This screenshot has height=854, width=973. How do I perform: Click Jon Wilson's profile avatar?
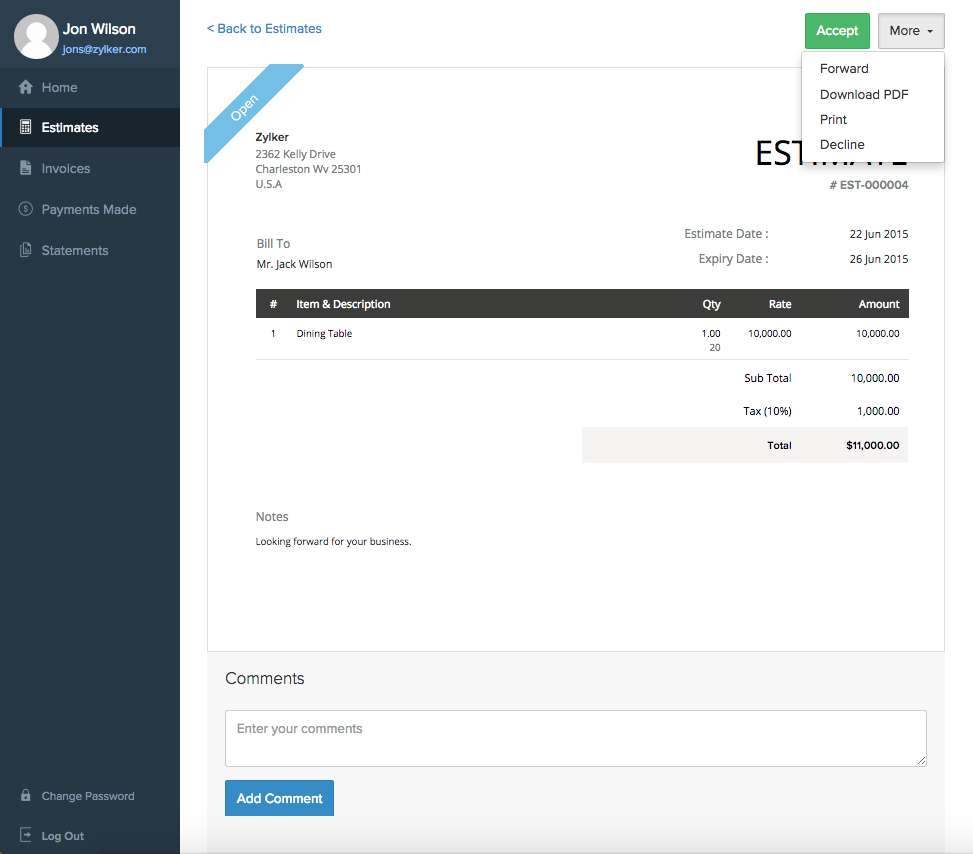pyautogui.click(x=35, y=37)
